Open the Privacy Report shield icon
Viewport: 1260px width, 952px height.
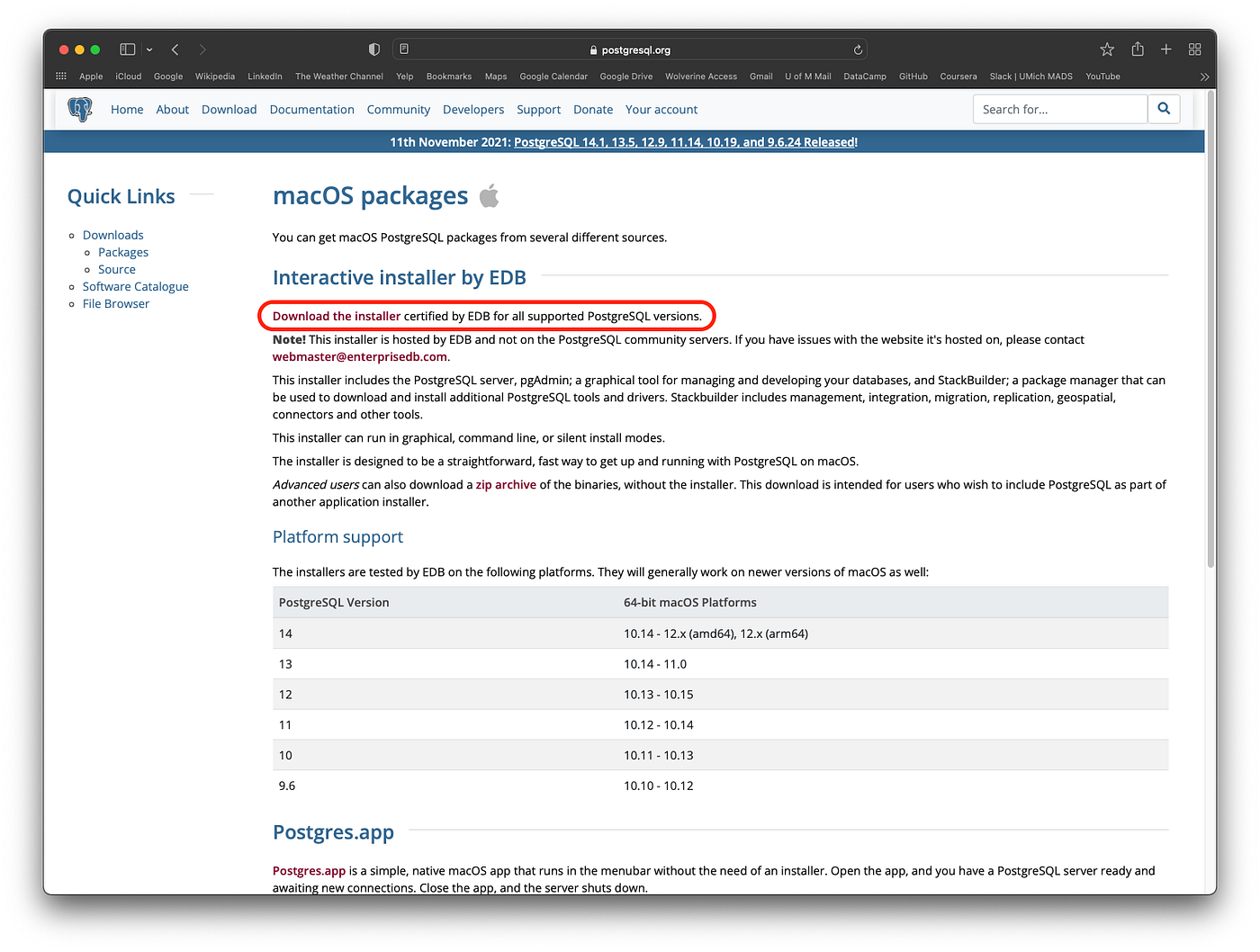tap(373, 49)
